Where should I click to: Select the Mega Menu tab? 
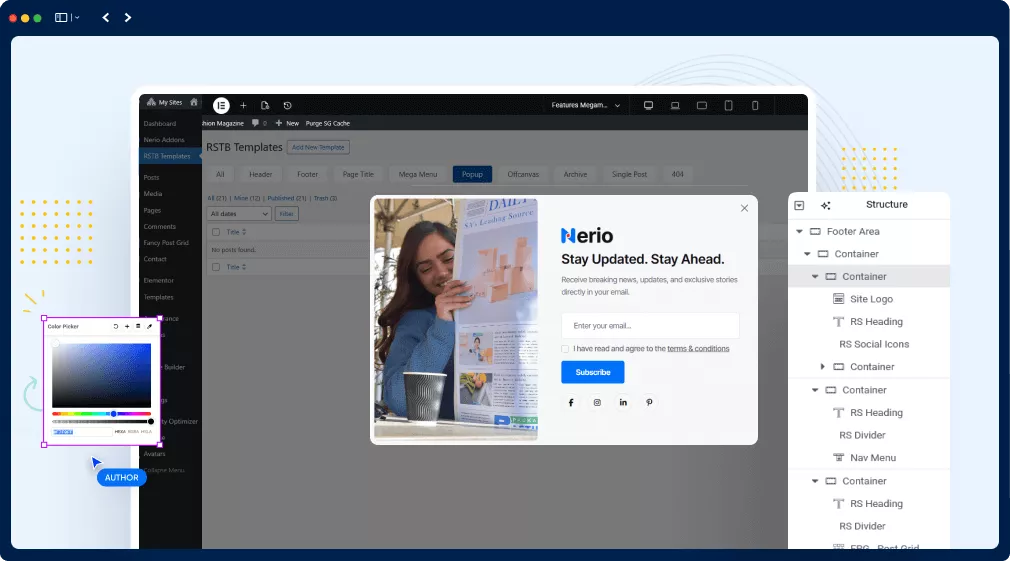(x=417, y=175)
